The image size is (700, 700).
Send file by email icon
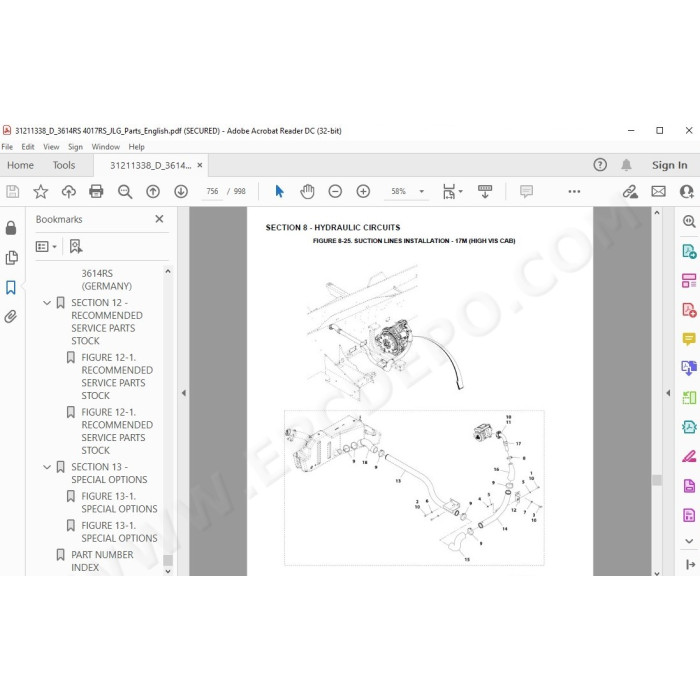658,192
